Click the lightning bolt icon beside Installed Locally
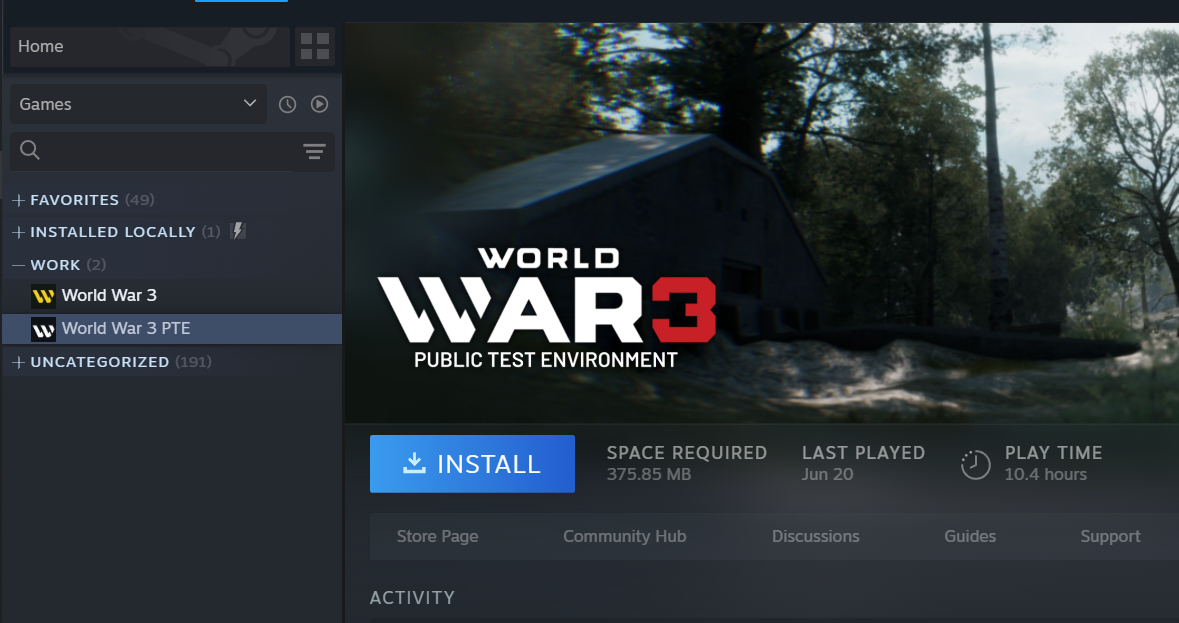Screen dimensions: 1179x623 (x=238, y=231)
